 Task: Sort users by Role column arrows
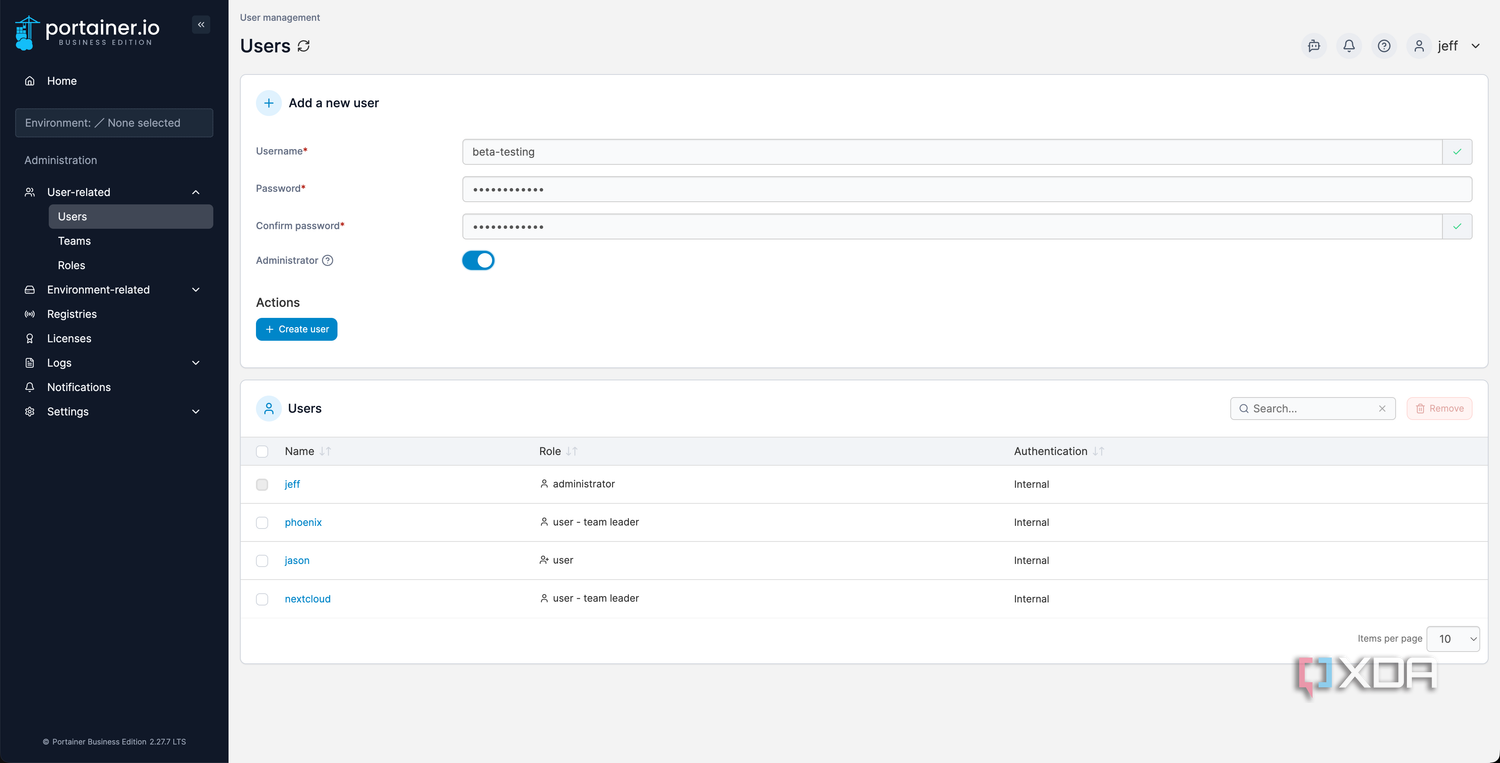[571, 452]
